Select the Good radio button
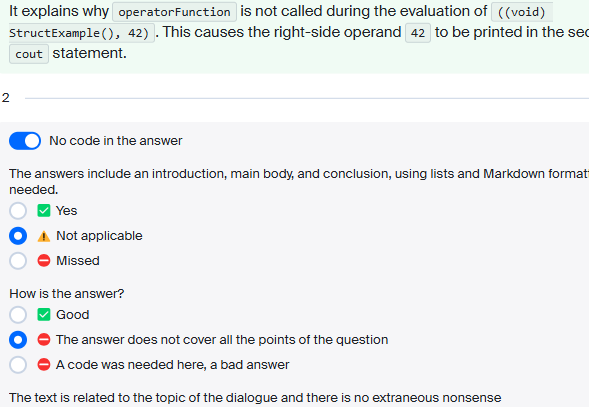The image size is (589, 407). coord(18,315)
